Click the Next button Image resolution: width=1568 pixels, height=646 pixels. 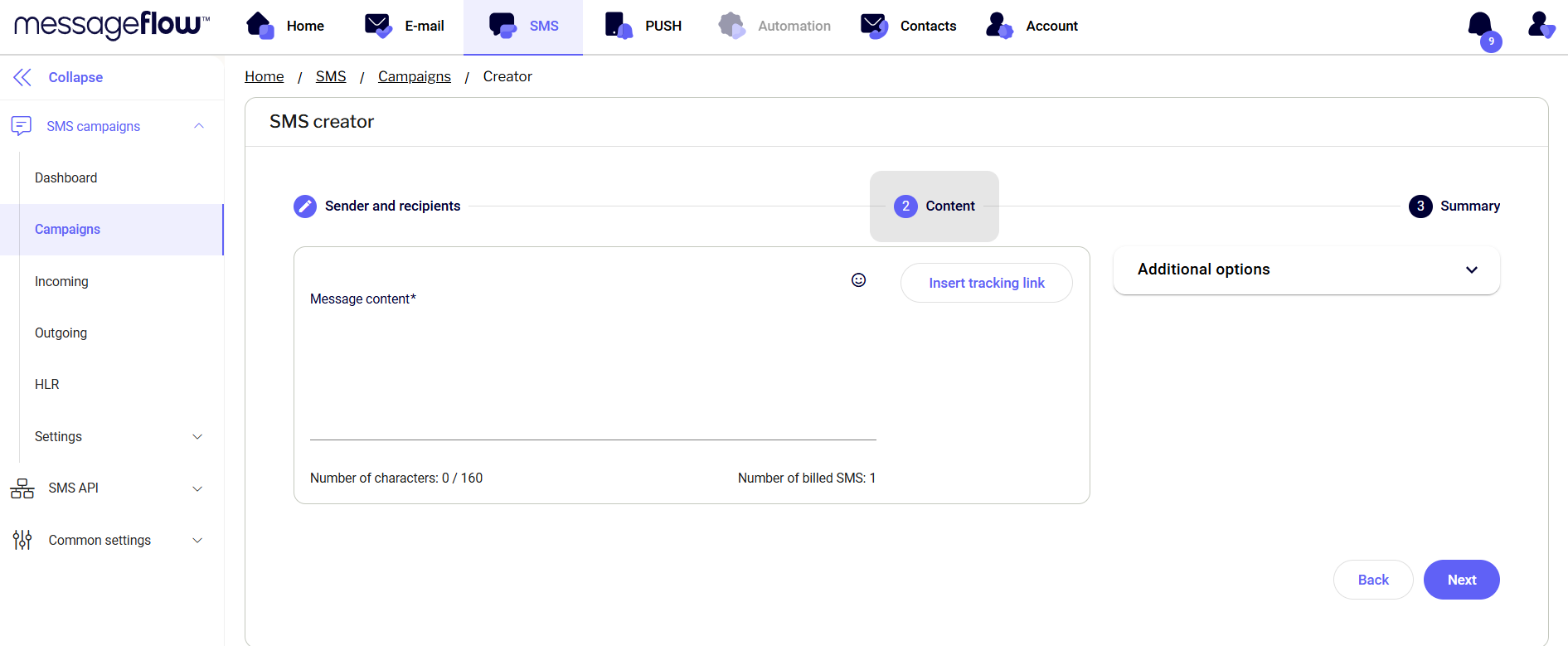1461,580
